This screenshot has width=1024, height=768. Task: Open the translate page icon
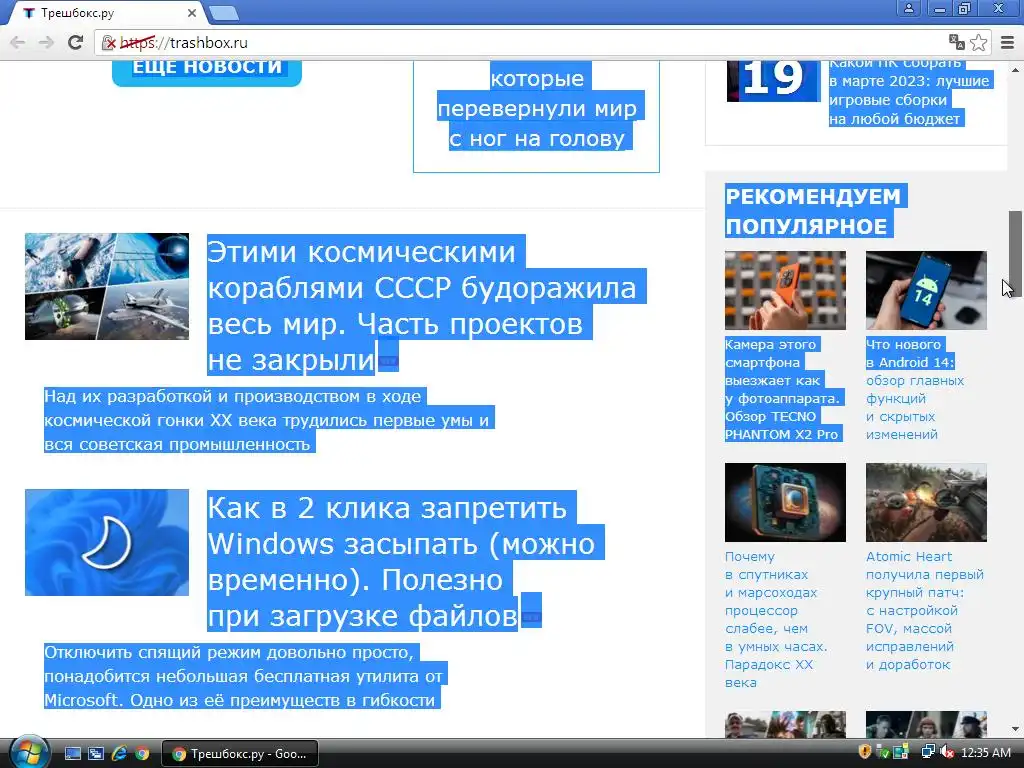pyautogui.click(x=957, y=42)
